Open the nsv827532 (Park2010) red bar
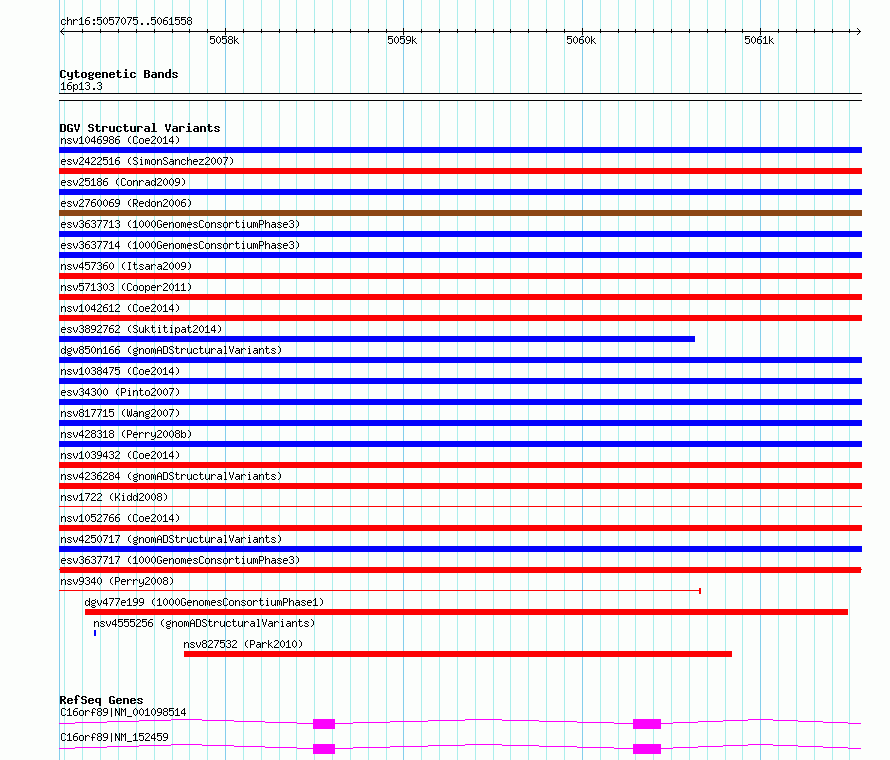Image resolution: width=890 pixels, height=760 pixels. point(457,654)
